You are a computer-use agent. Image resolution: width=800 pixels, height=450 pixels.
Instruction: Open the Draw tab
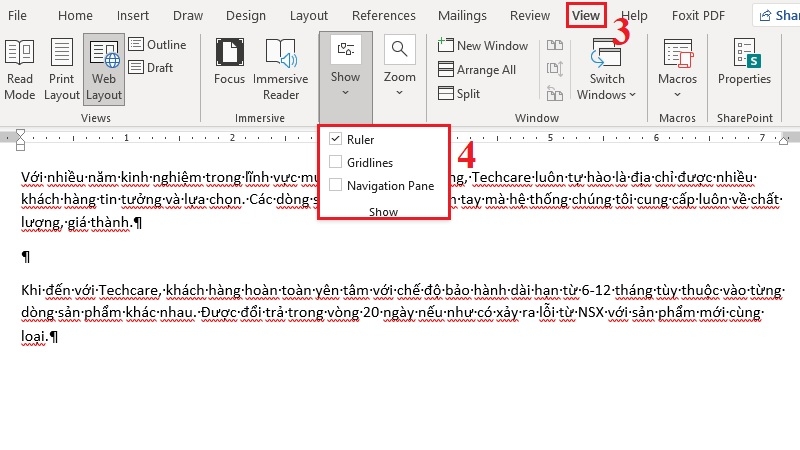tap(188, 16)
